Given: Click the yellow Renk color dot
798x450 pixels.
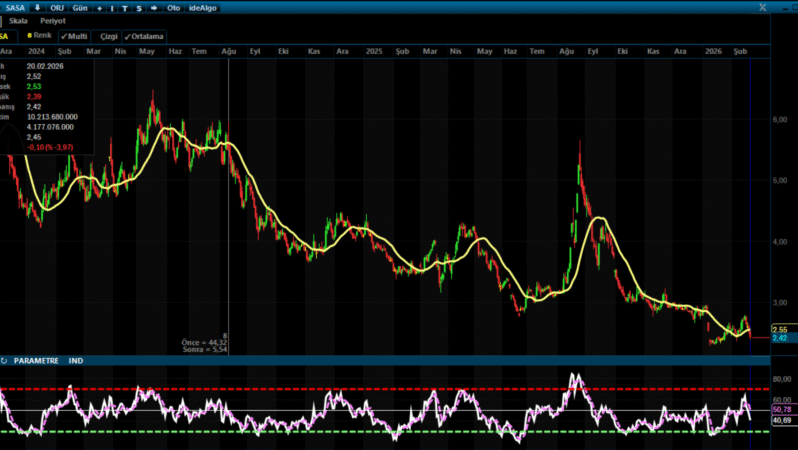Looking at the screenshot, I should click(31, 35).
